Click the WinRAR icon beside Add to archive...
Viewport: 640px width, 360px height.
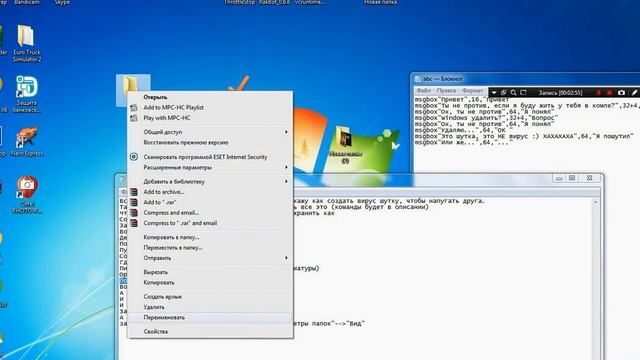[x=133, y=192]
